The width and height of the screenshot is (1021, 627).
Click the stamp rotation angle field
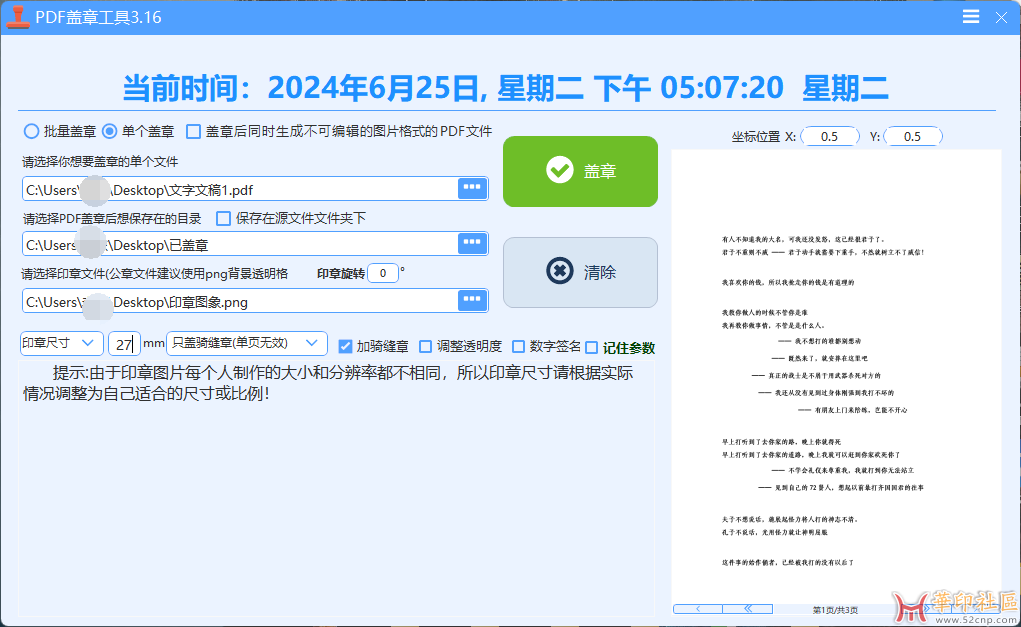(382, 273)
